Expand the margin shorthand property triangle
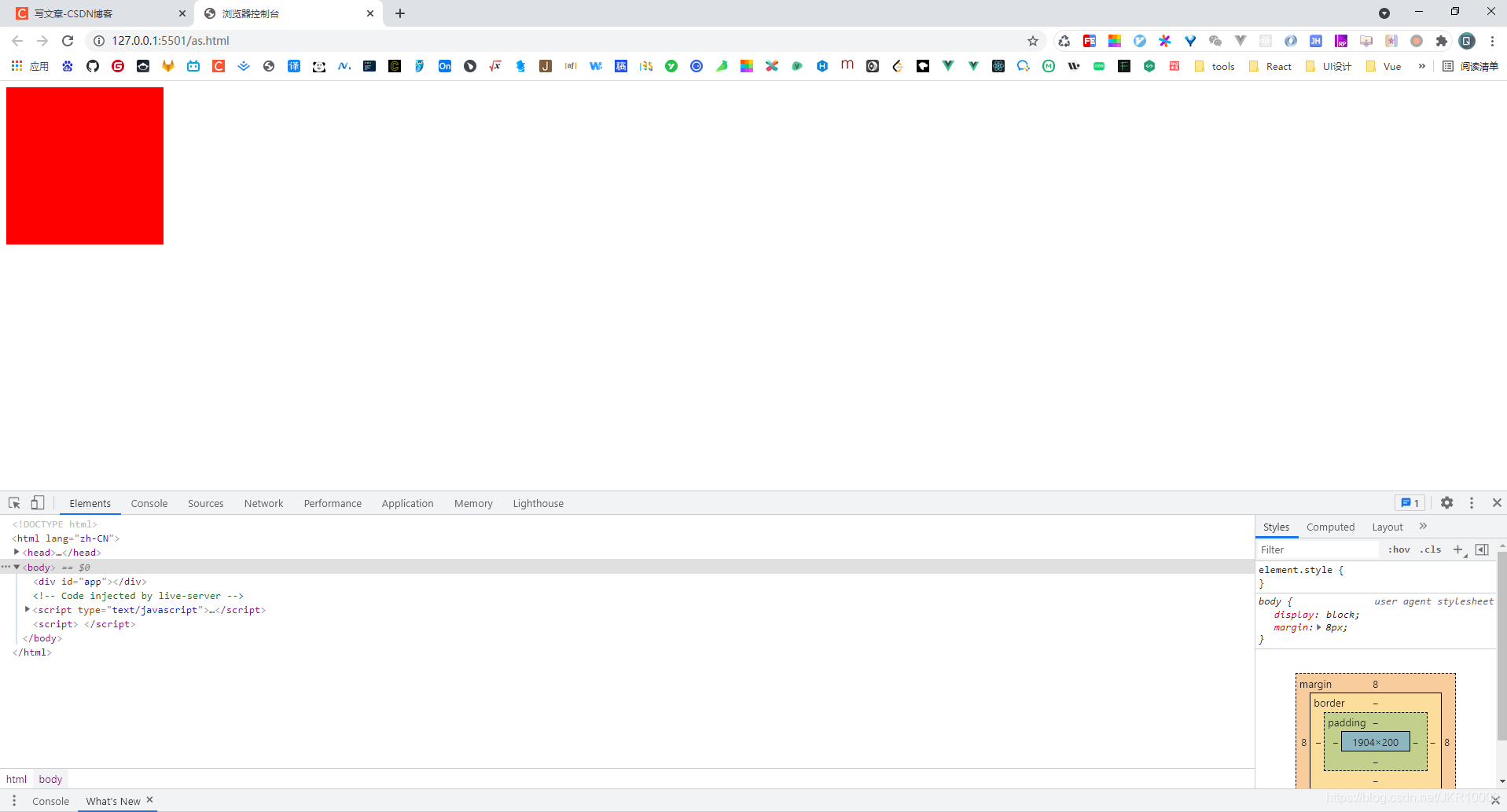This screenshot has width=1507, height=812. pos(1319,627)
